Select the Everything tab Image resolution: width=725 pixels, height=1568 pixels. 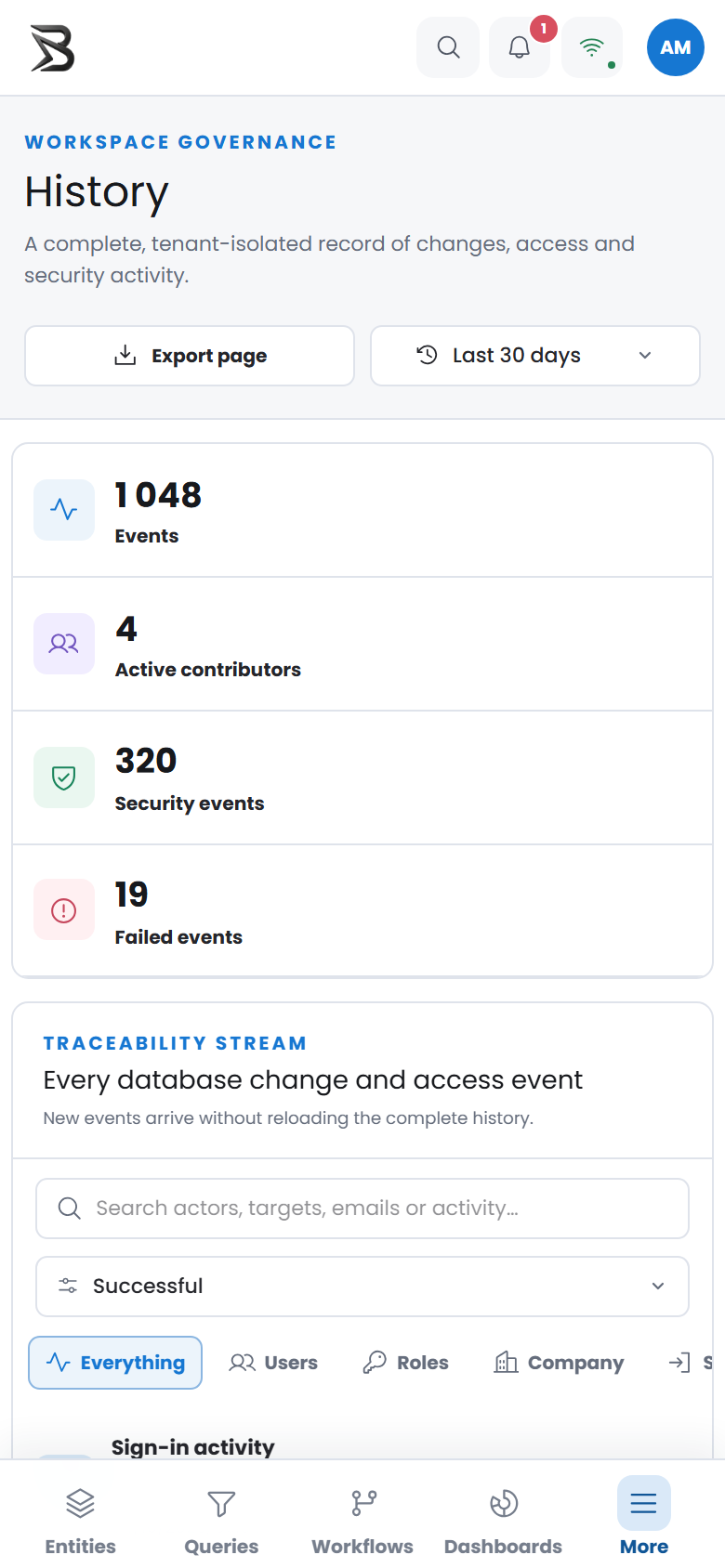115,1363
